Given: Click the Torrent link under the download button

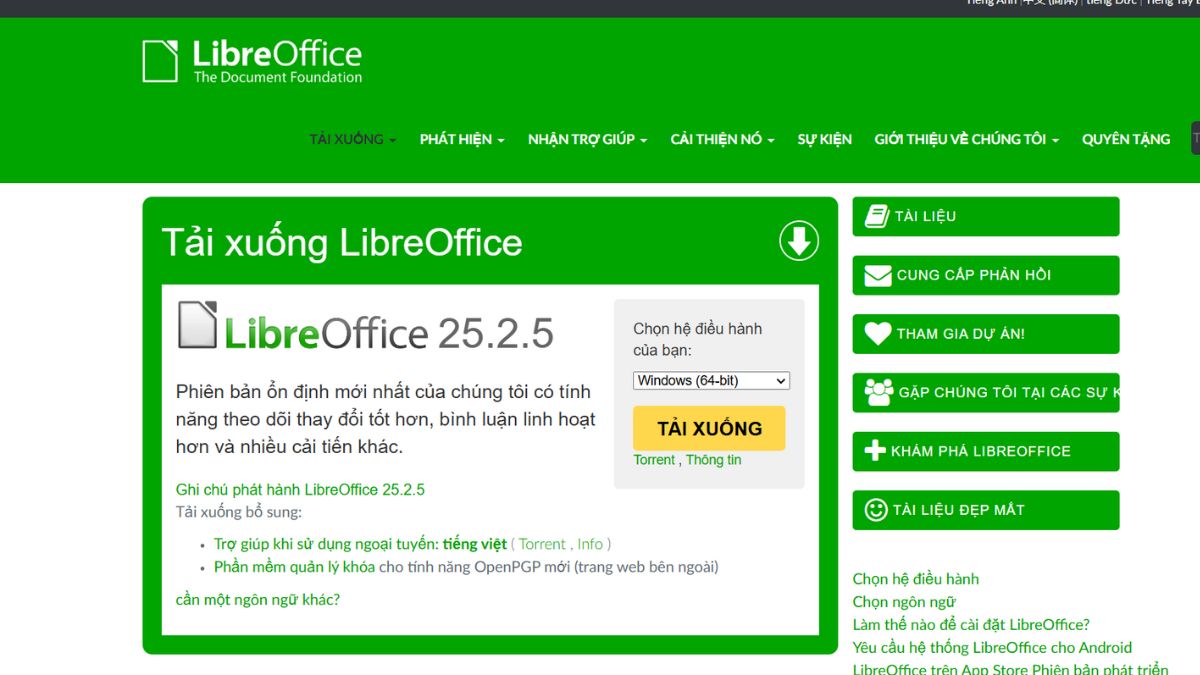Looking at the screenshot, I should coord(654,460).
